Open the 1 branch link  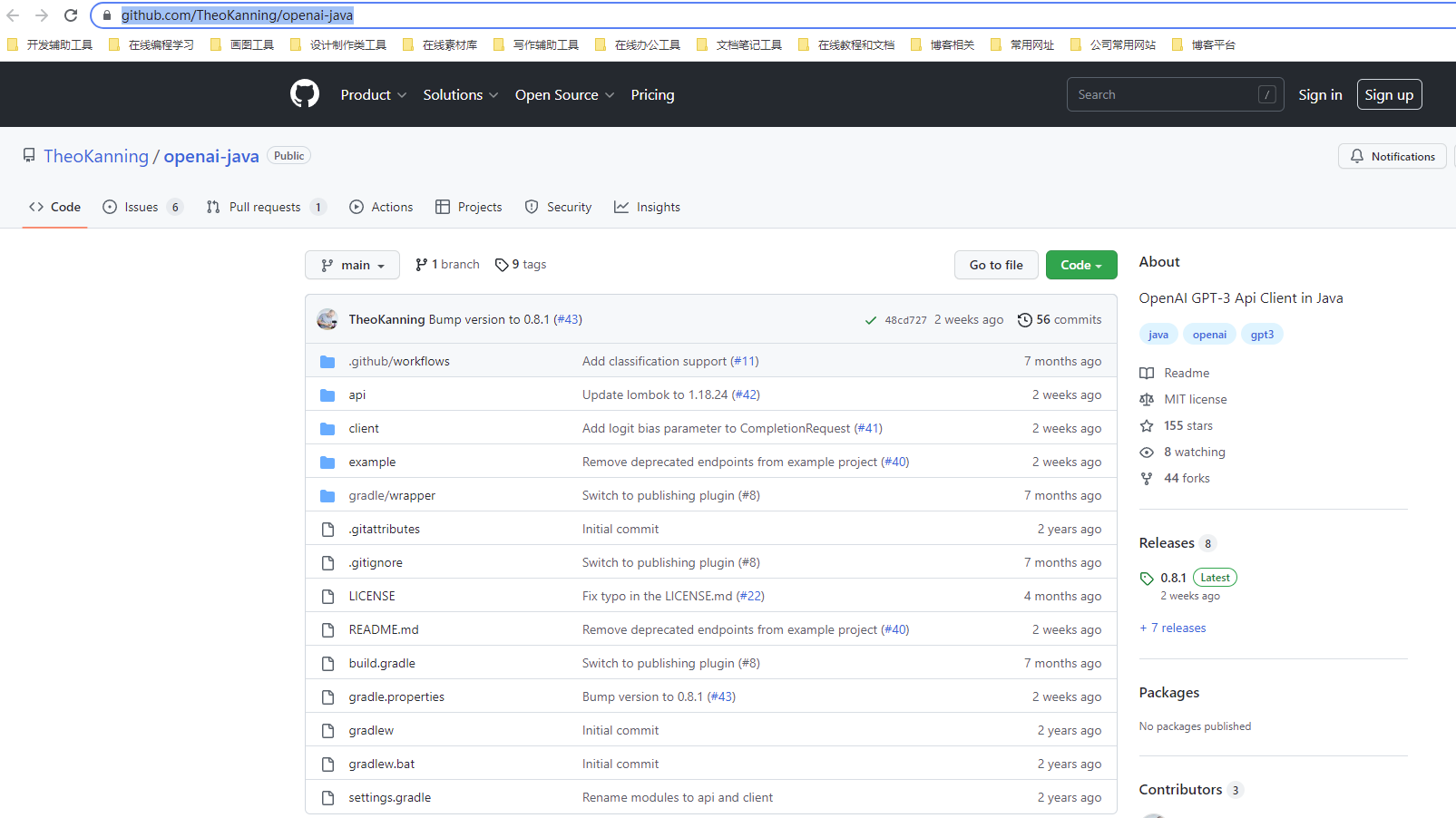[447, 264]
